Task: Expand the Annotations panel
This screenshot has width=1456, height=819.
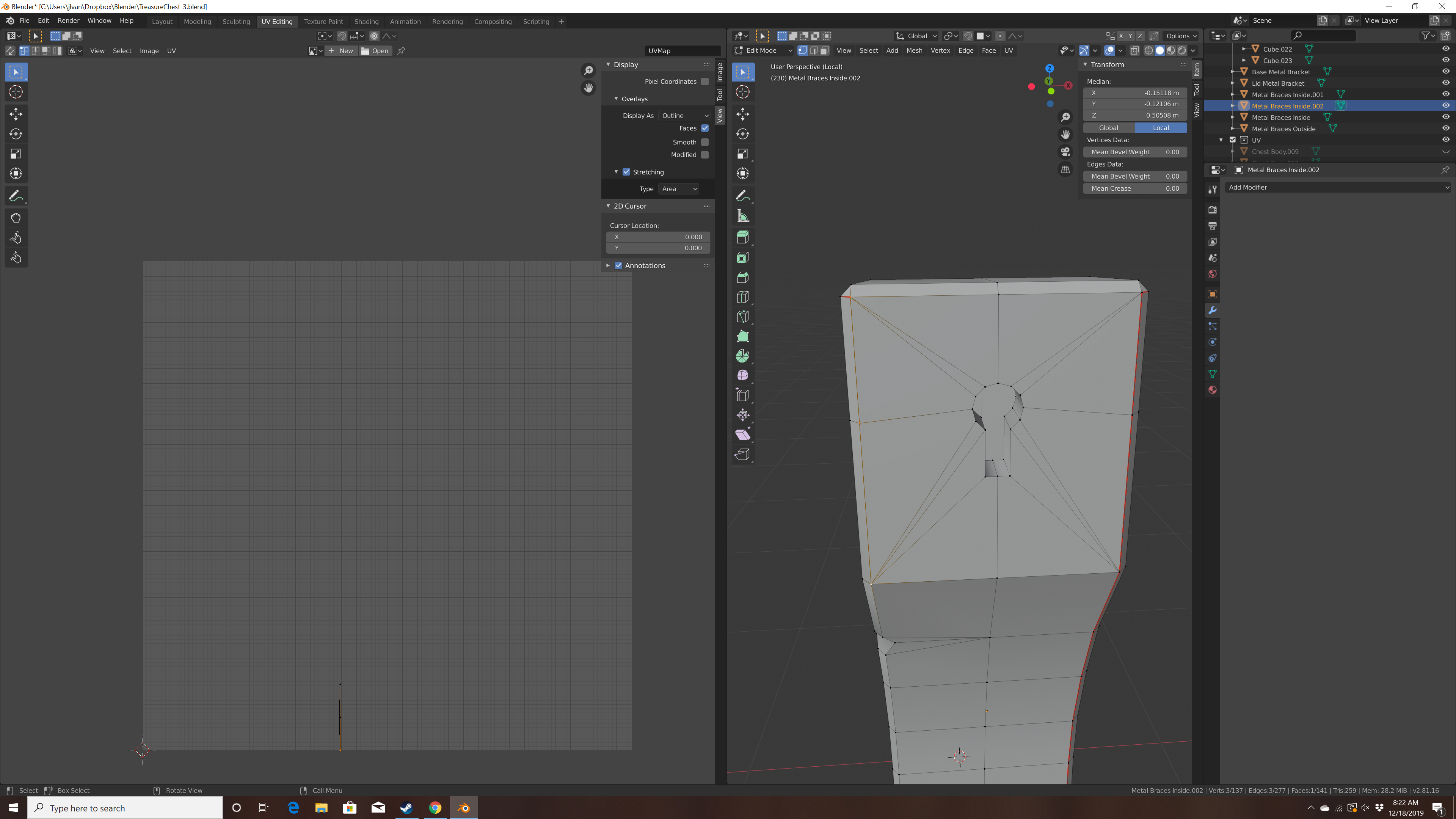Action: click(x=608, y=266)
